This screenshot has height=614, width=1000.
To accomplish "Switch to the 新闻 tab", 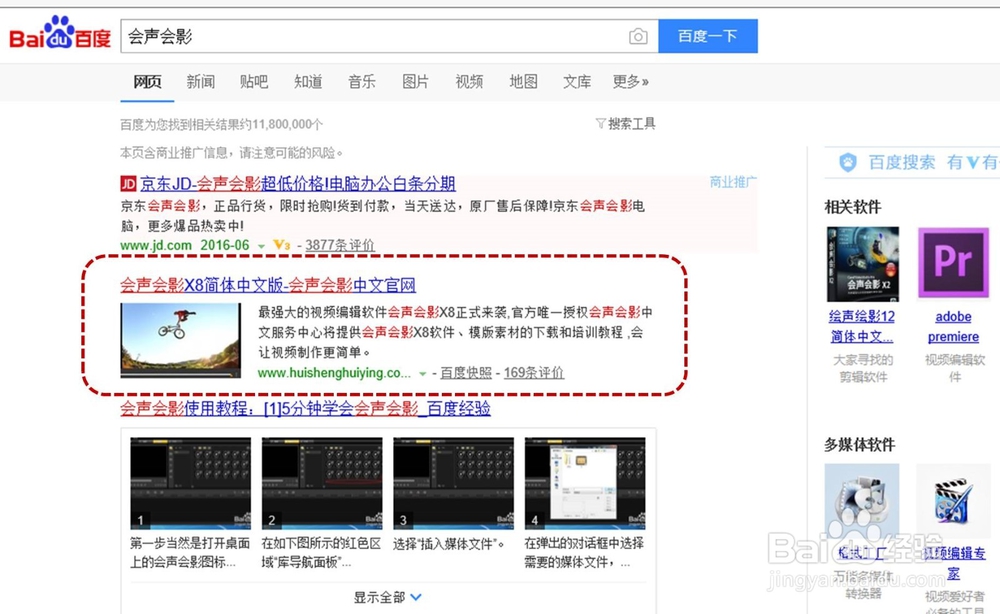I will tap(200, 82).
